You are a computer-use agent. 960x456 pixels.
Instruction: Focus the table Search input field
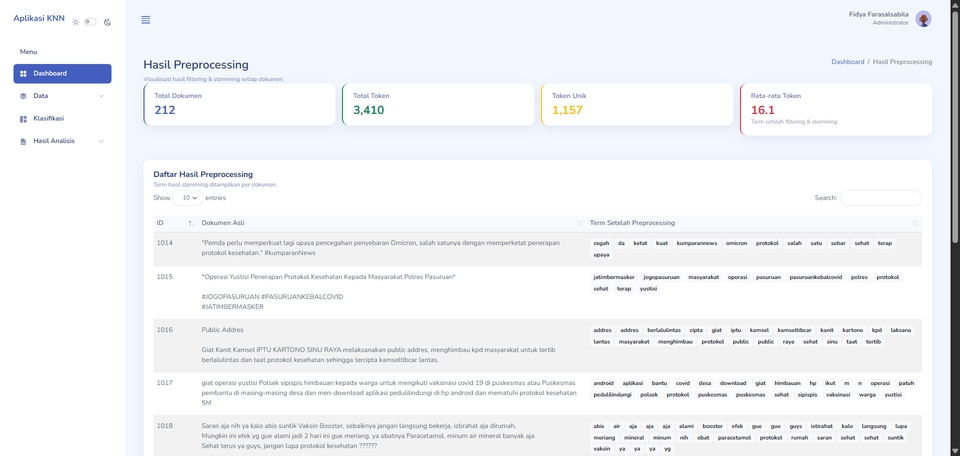coord(880,198)
